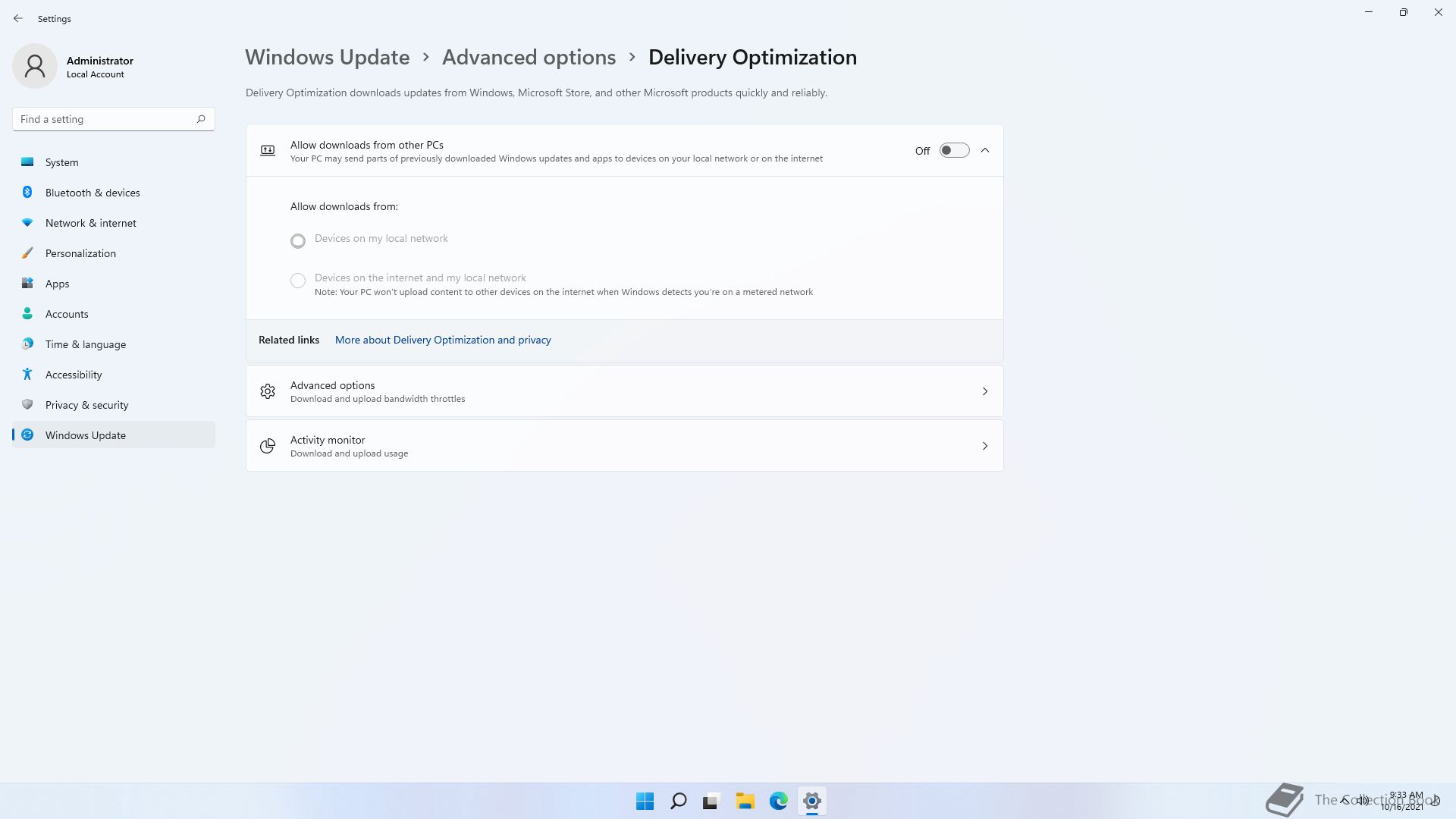Open Activity monitor chevron arrow

click(x=985, y=446)
